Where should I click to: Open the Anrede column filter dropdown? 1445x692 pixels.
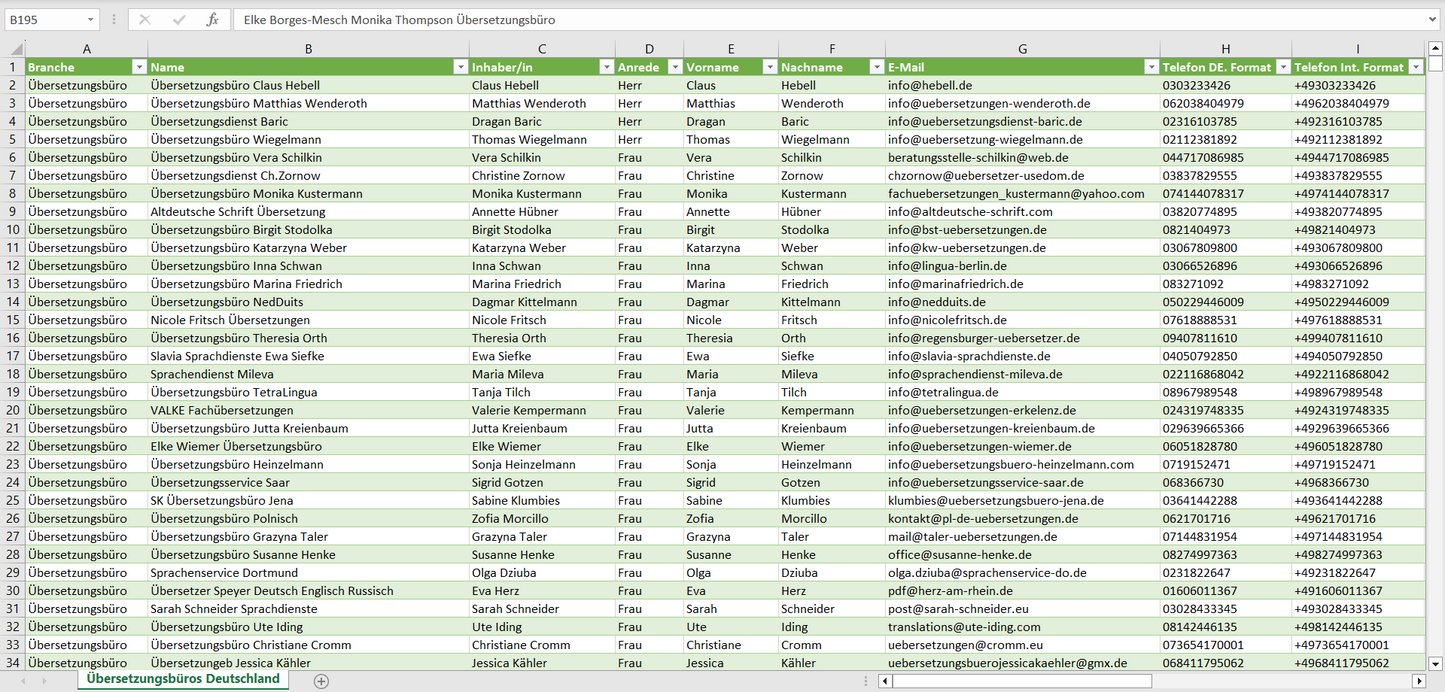click(670, 67)
